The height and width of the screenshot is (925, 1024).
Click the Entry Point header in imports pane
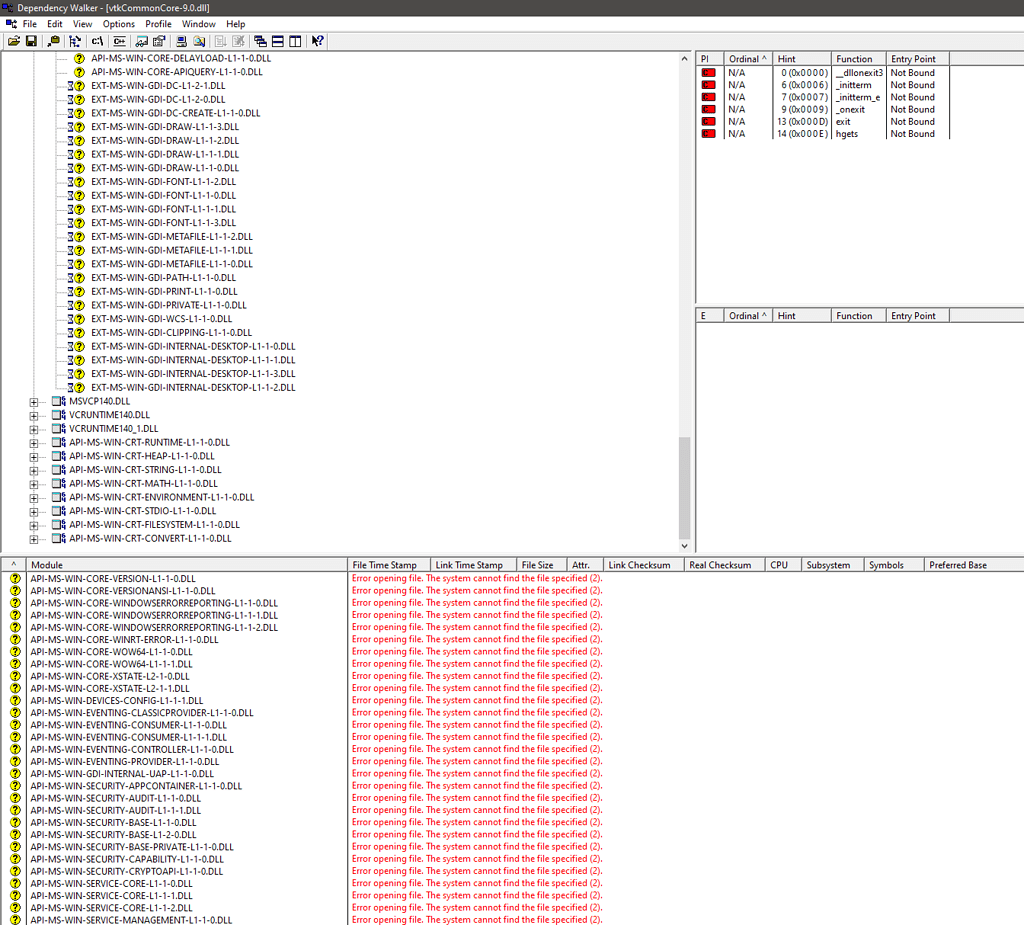click(913, 59)
